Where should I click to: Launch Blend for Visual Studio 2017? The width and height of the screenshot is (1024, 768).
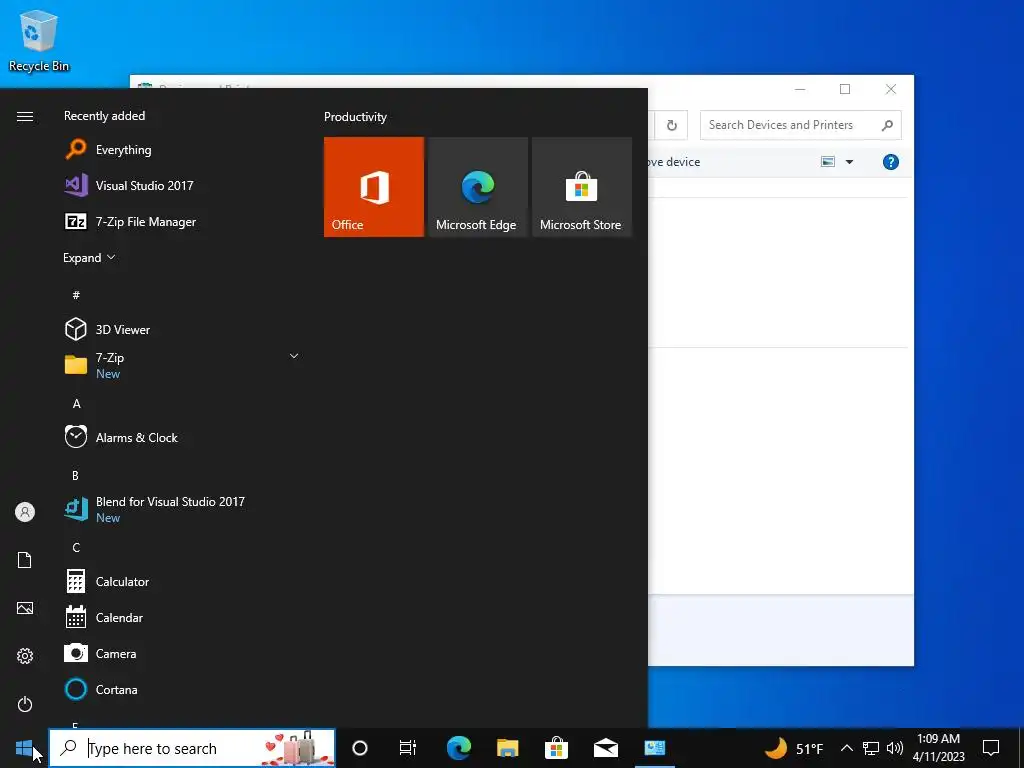183,509
